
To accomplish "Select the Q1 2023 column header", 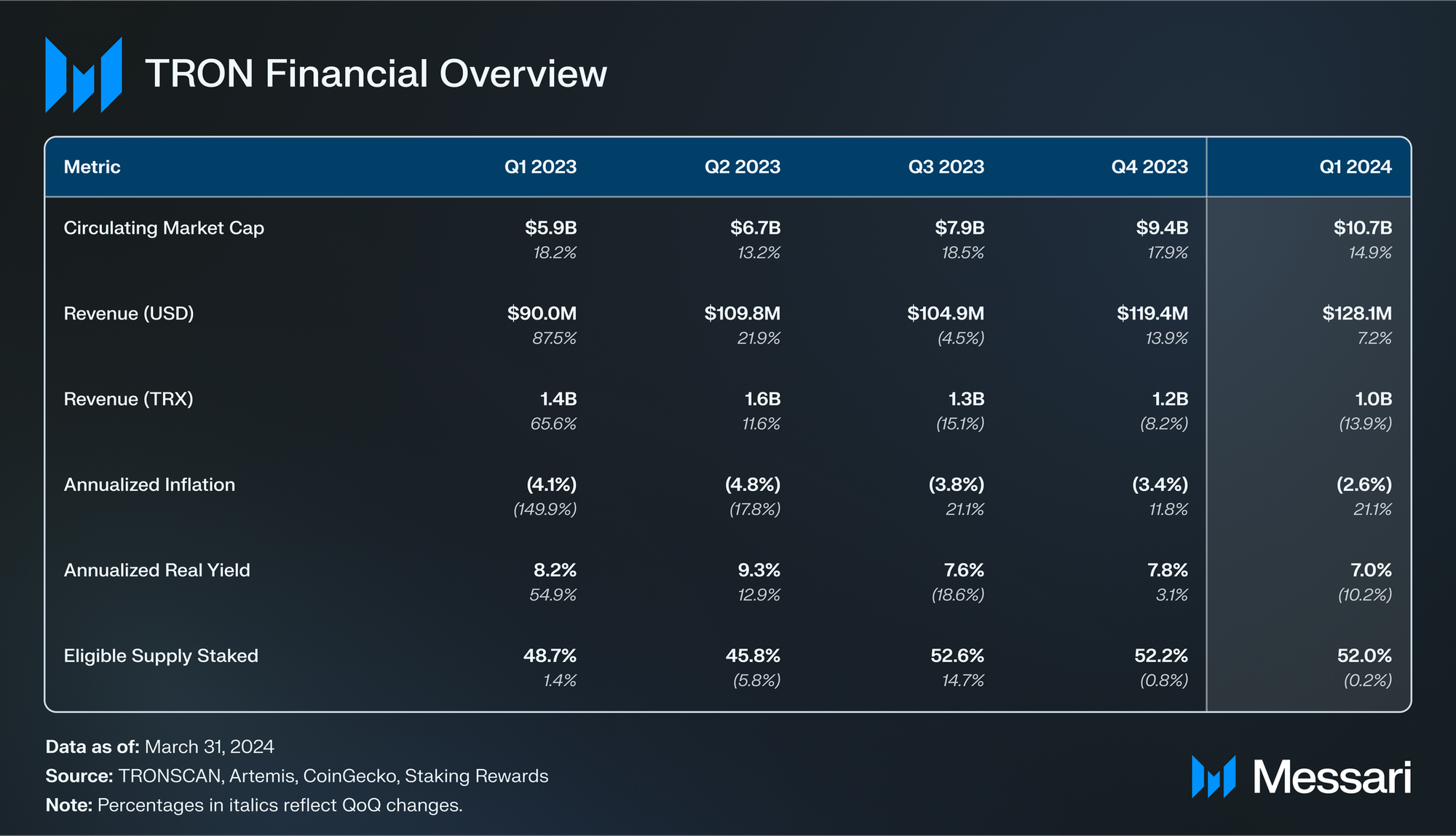I will click(540, 167).
